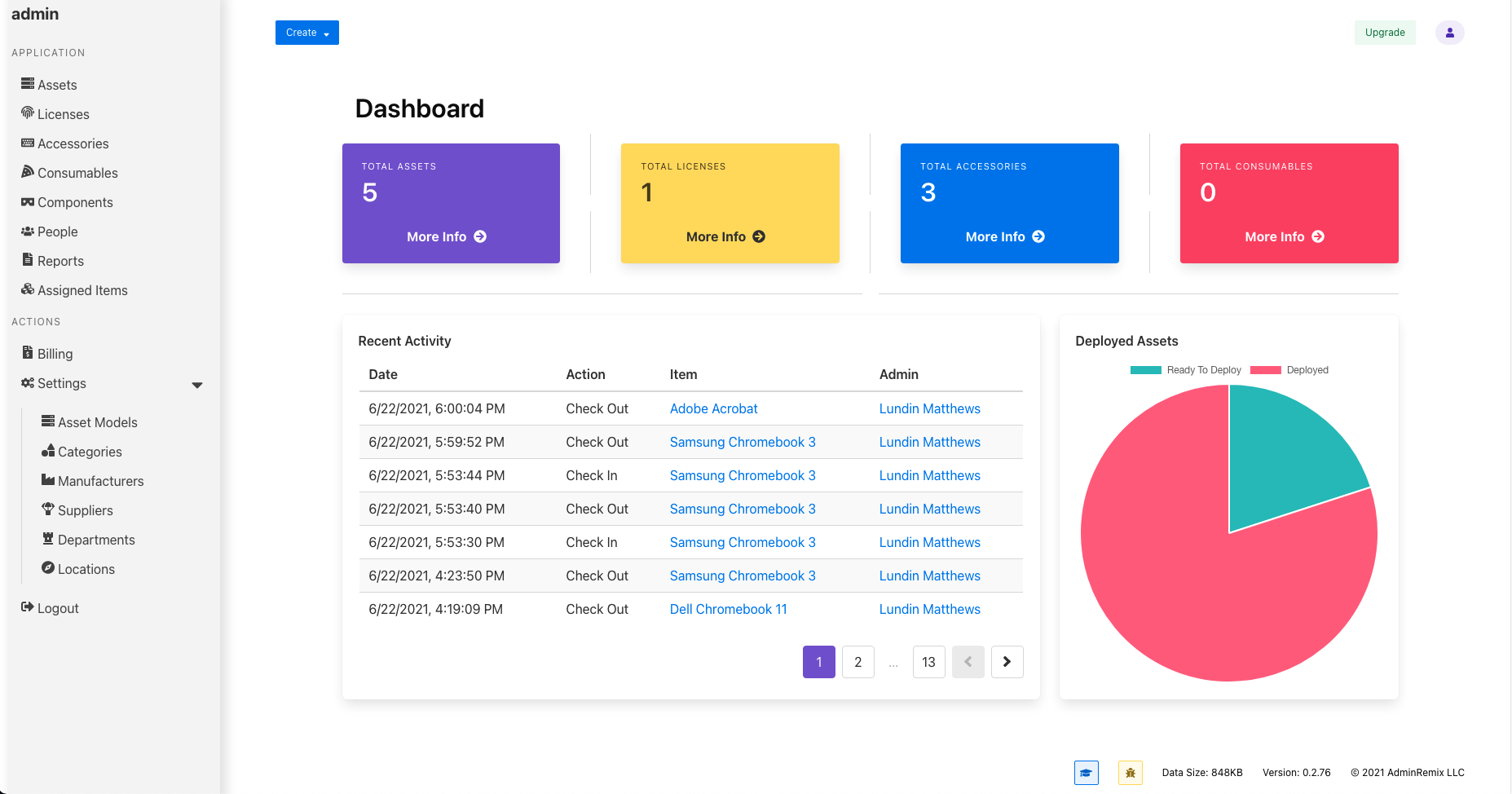Click the Reports document icon
Screen dimensions: 1512x794
point(28,260)
